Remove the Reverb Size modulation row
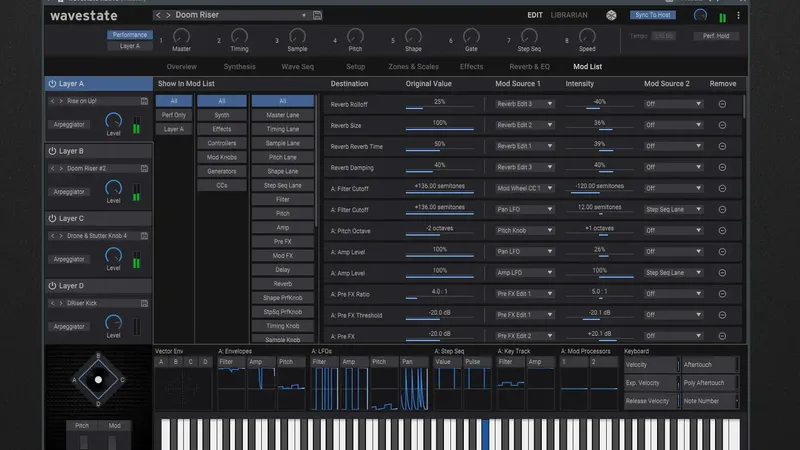This screenshot has width=800, height=450. pos(722,125)
